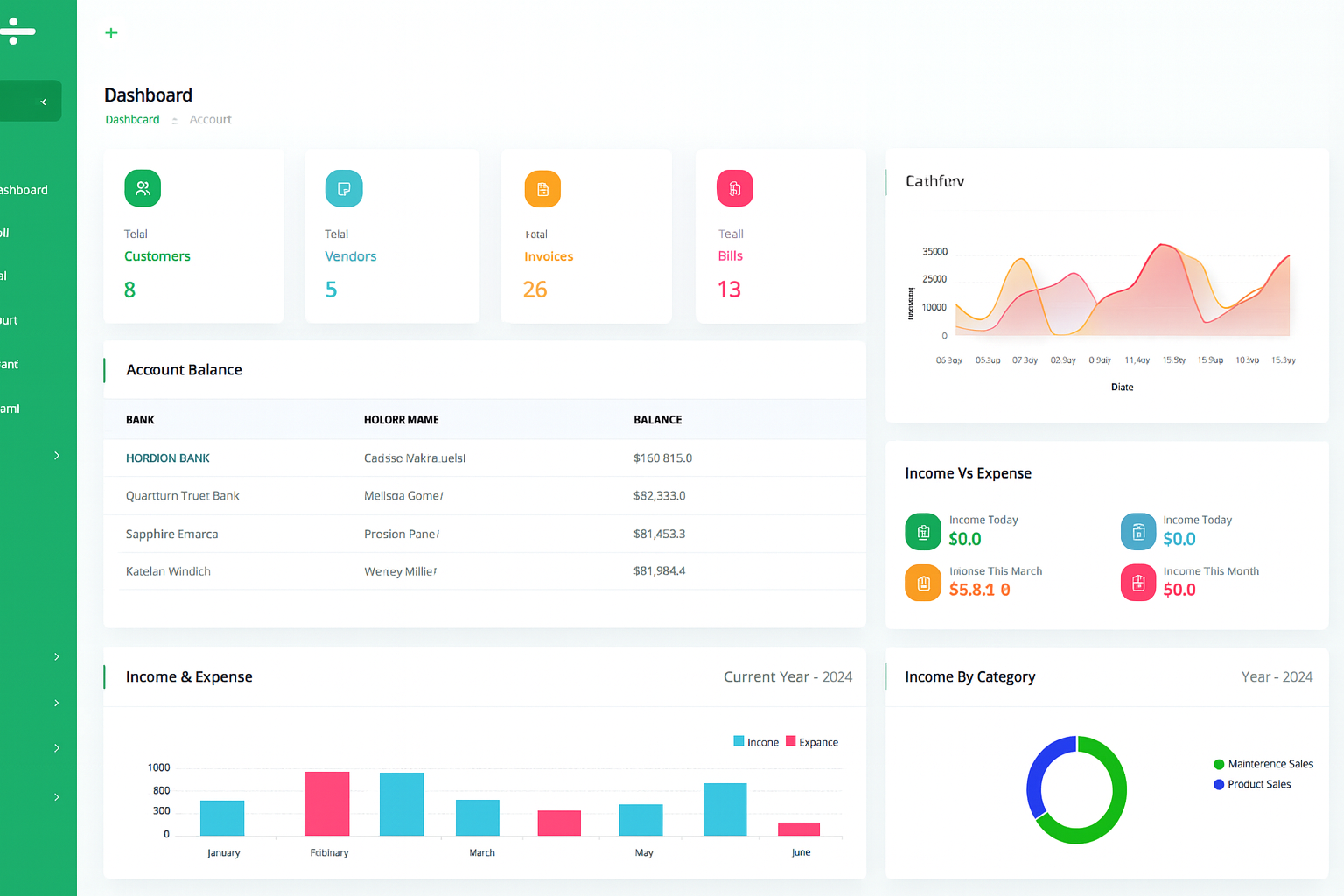The image size is (1344, 896).
Task: Click the green Total Customers icon
Action: pos(143,188)
